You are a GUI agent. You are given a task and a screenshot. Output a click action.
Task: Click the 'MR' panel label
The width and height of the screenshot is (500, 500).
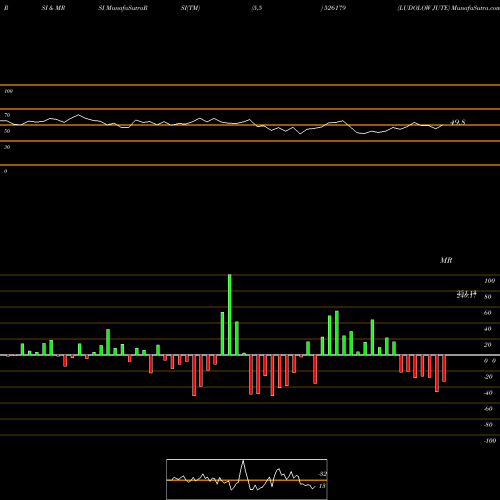pyautogui.click(x=446, y=260)
